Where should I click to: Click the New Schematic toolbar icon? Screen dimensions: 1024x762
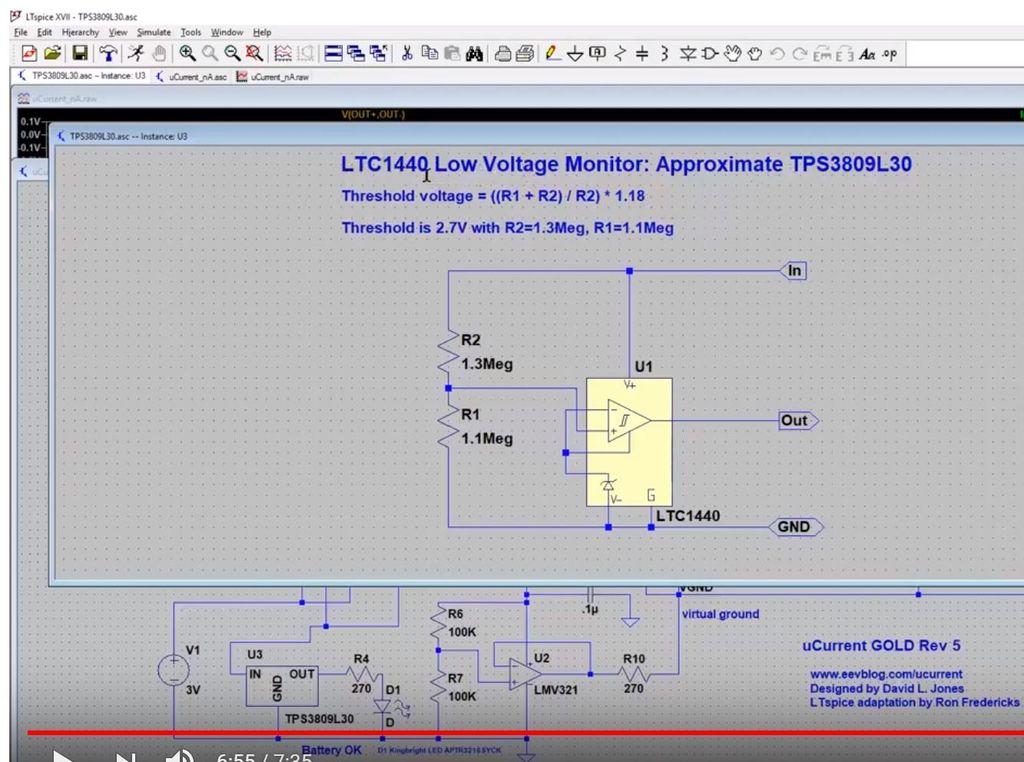29,54
